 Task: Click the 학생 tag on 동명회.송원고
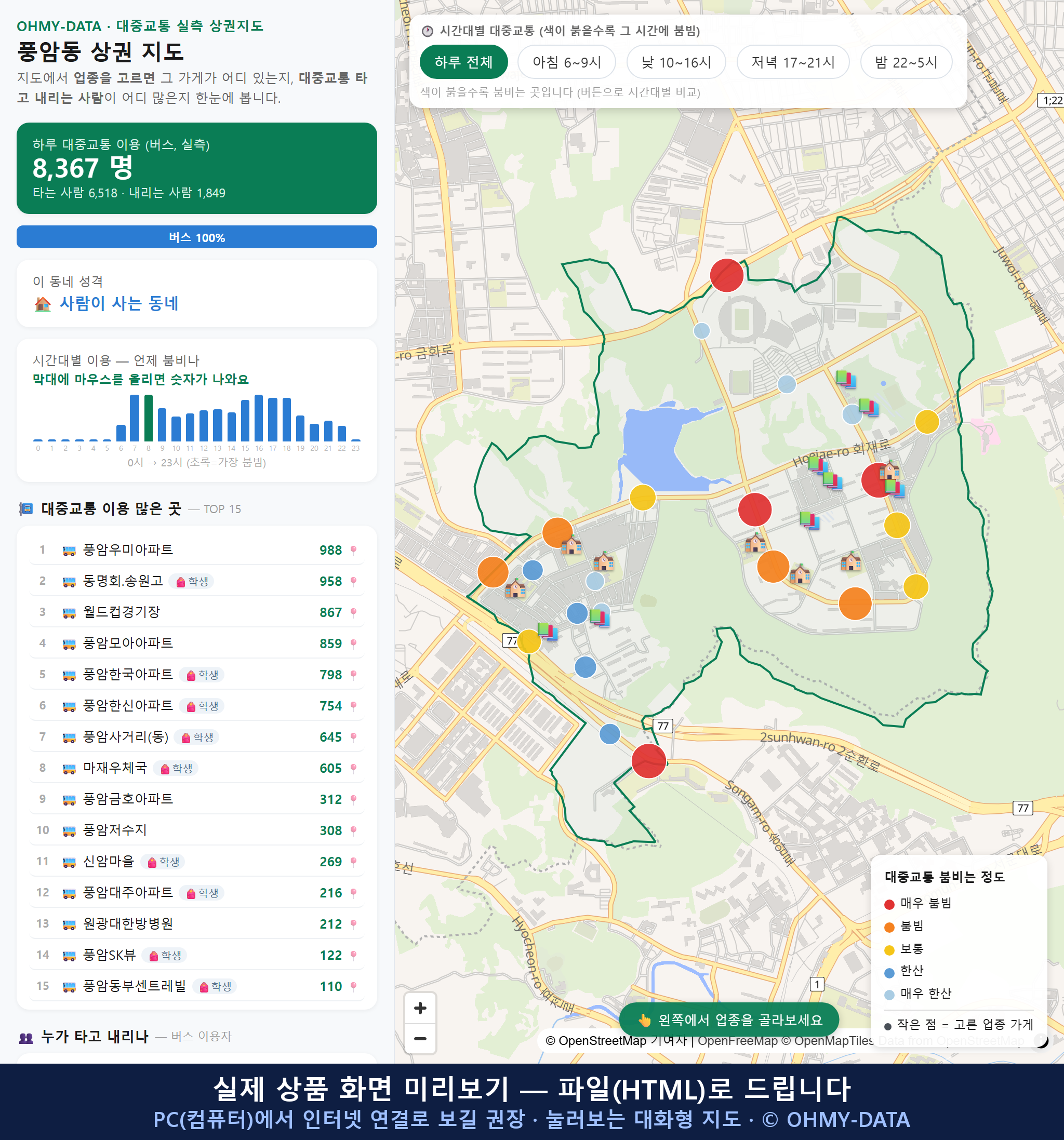pyautogui.click(x=192, y=581)
